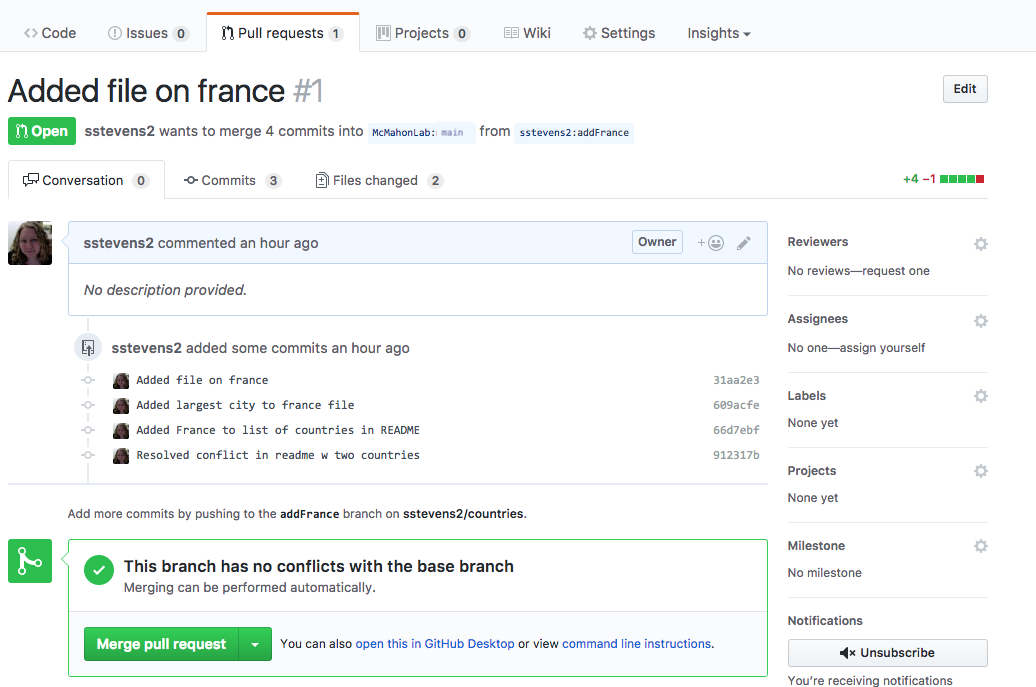Click the Owner badge
This screenshot has height=687, width=1036.
657,242
